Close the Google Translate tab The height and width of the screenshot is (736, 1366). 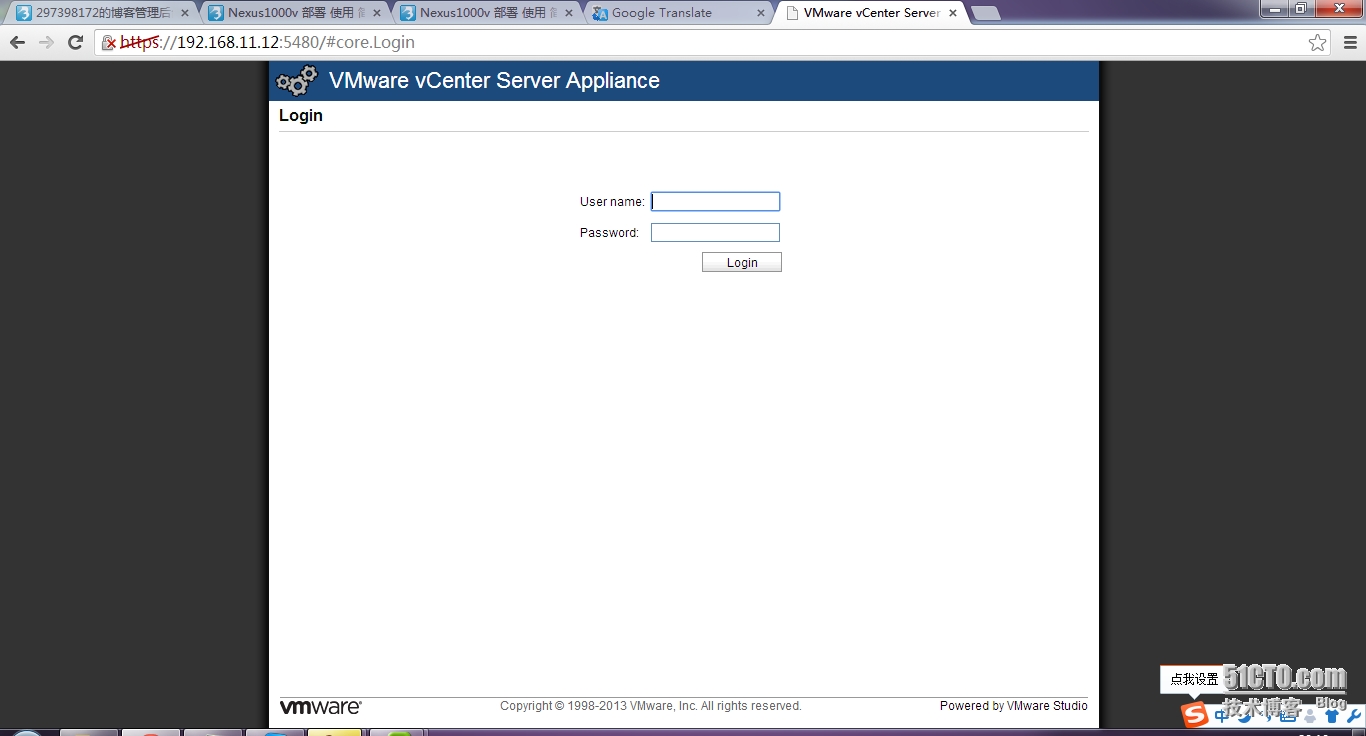(x=760, y=13)
